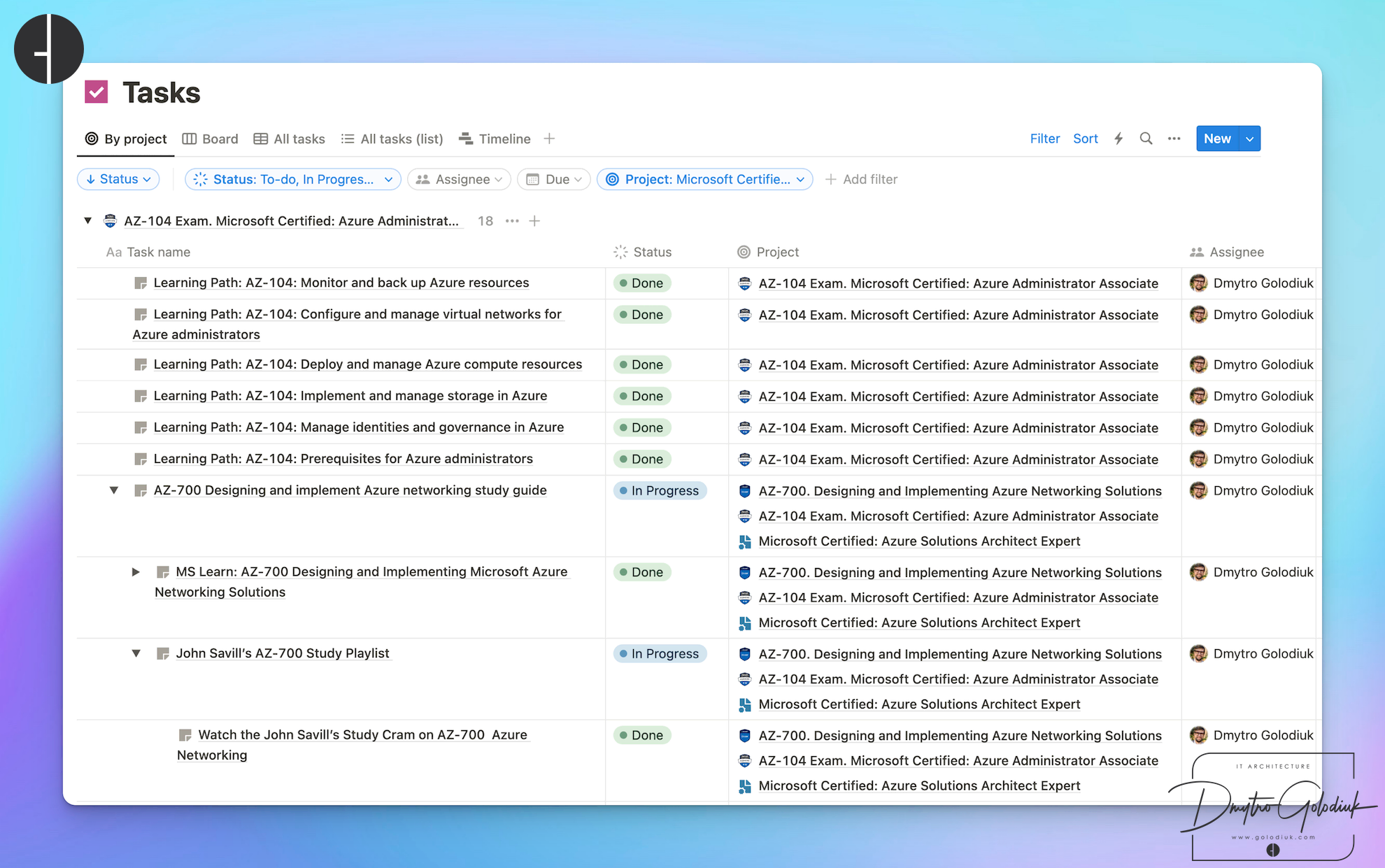Click the AZ-700 project badge icon in the study guide row
The height and width of the screenshot is (868, 1385).
(745, 491)
